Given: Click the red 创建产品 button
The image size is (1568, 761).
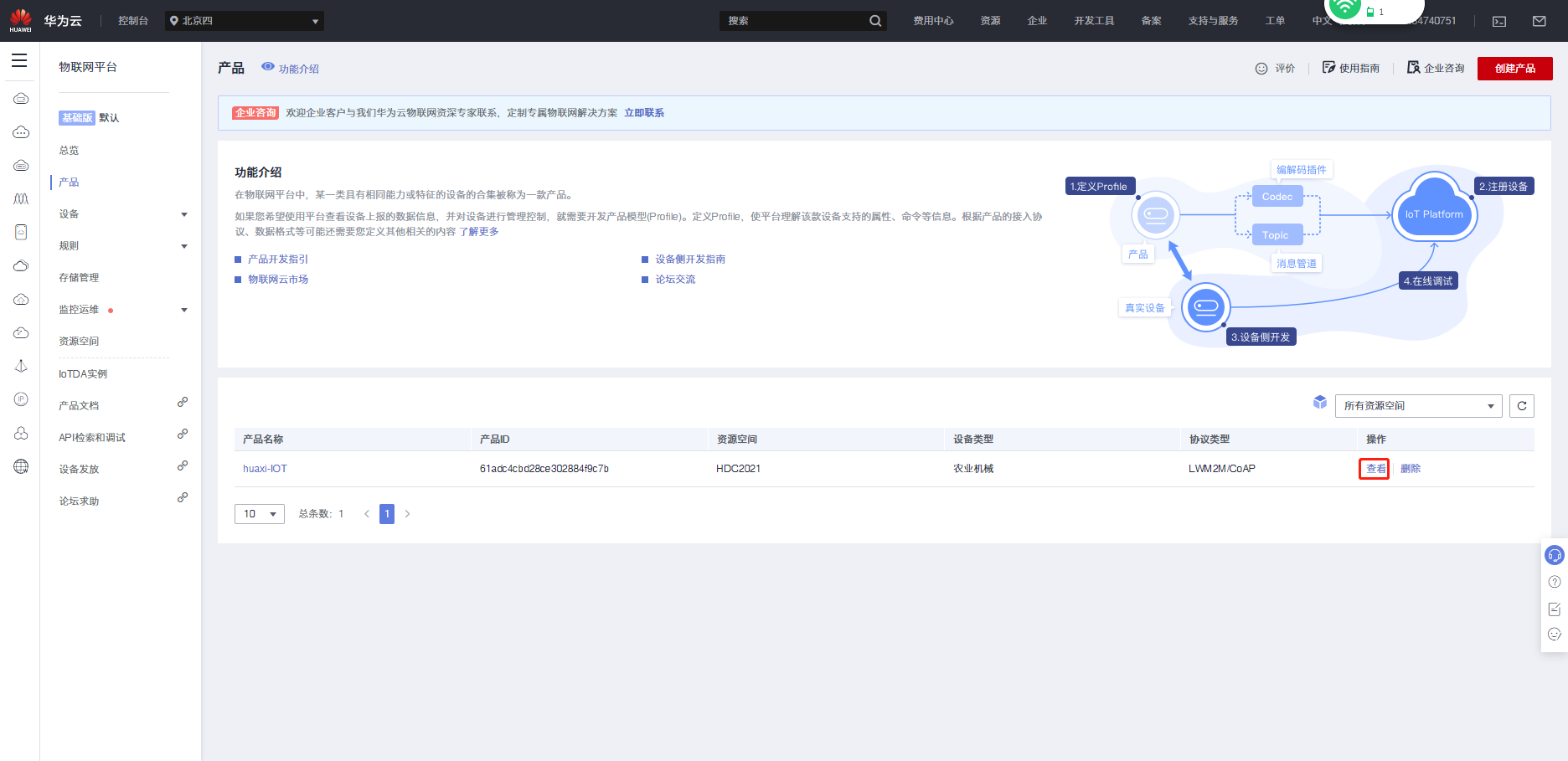Looking at the screenshot, I should [x=1515, y=69].
